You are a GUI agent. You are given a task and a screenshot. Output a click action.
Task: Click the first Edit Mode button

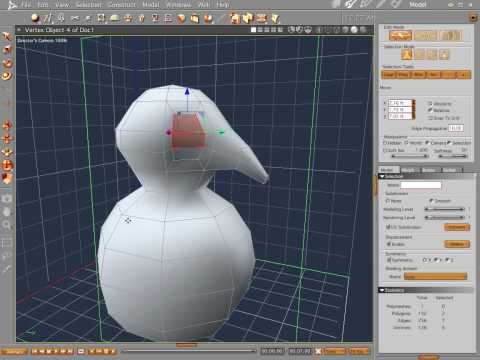400,35
